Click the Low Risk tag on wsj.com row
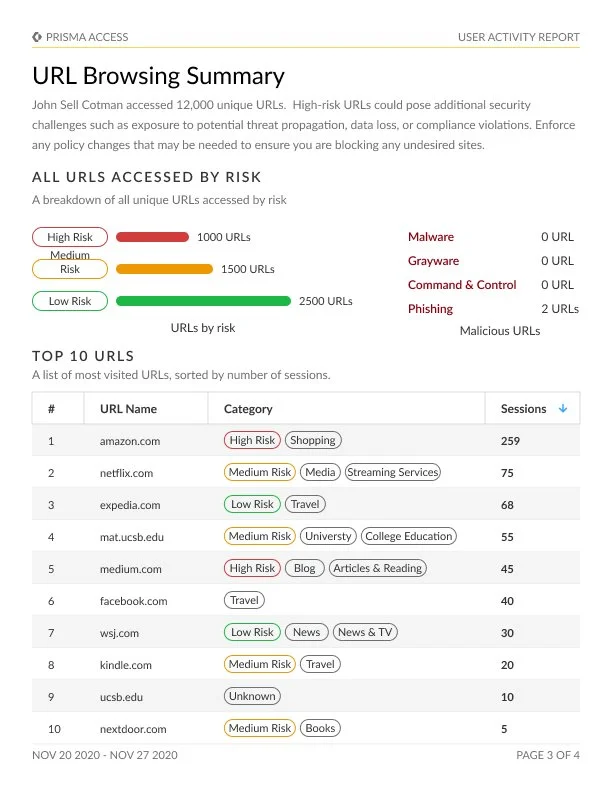 [252, 632]
